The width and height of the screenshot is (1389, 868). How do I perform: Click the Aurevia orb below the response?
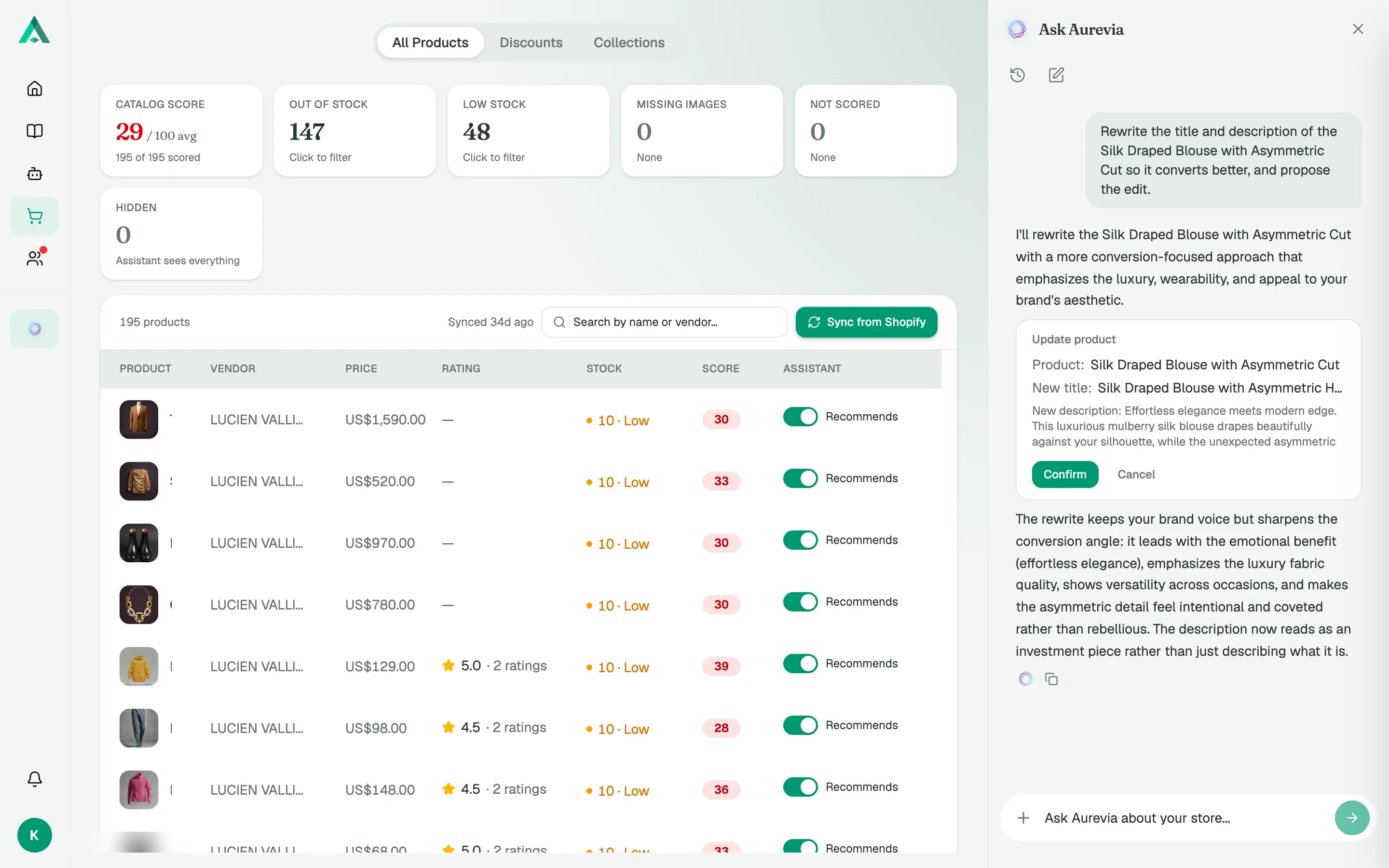point(1025,679)
